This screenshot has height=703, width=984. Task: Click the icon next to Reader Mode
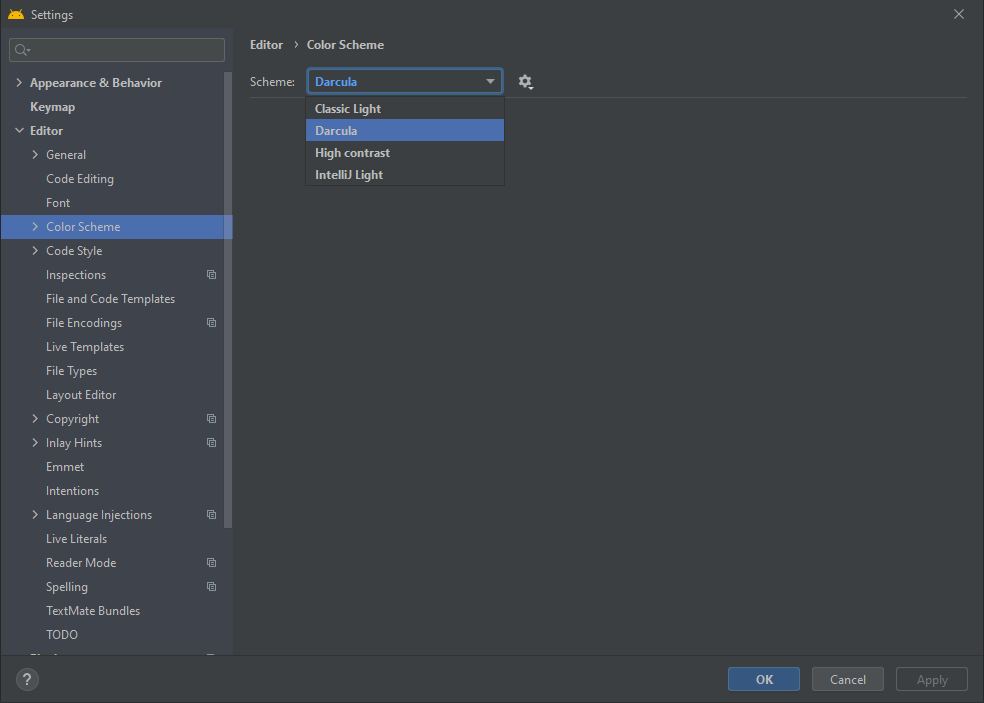click(211, 562)
